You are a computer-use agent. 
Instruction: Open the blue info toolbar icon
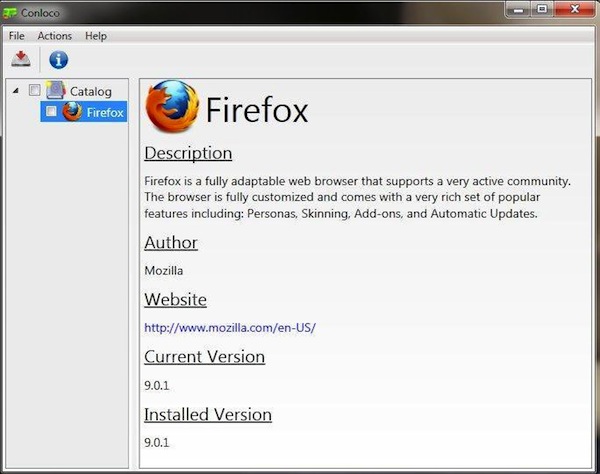pyautogui.click(x=59, y=60)
